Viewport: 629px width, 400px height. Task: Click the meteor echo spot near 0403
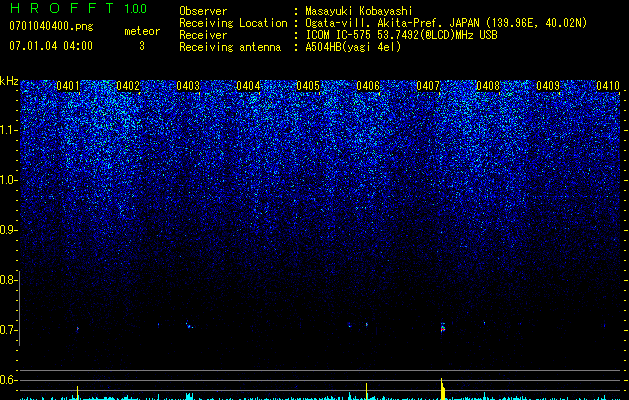coord(189,326)
